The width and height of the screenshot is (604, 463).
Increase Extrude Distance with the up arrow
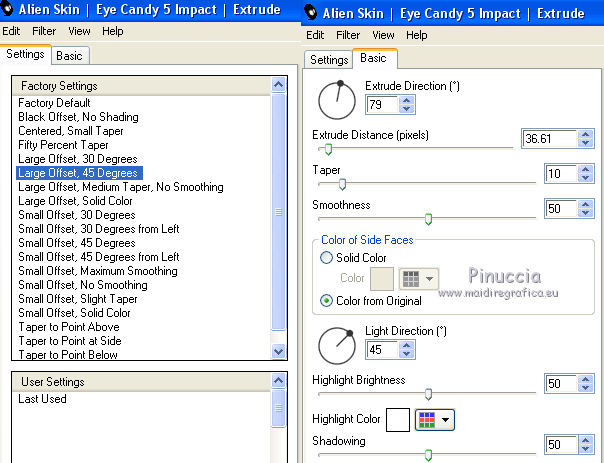(586, 134)
